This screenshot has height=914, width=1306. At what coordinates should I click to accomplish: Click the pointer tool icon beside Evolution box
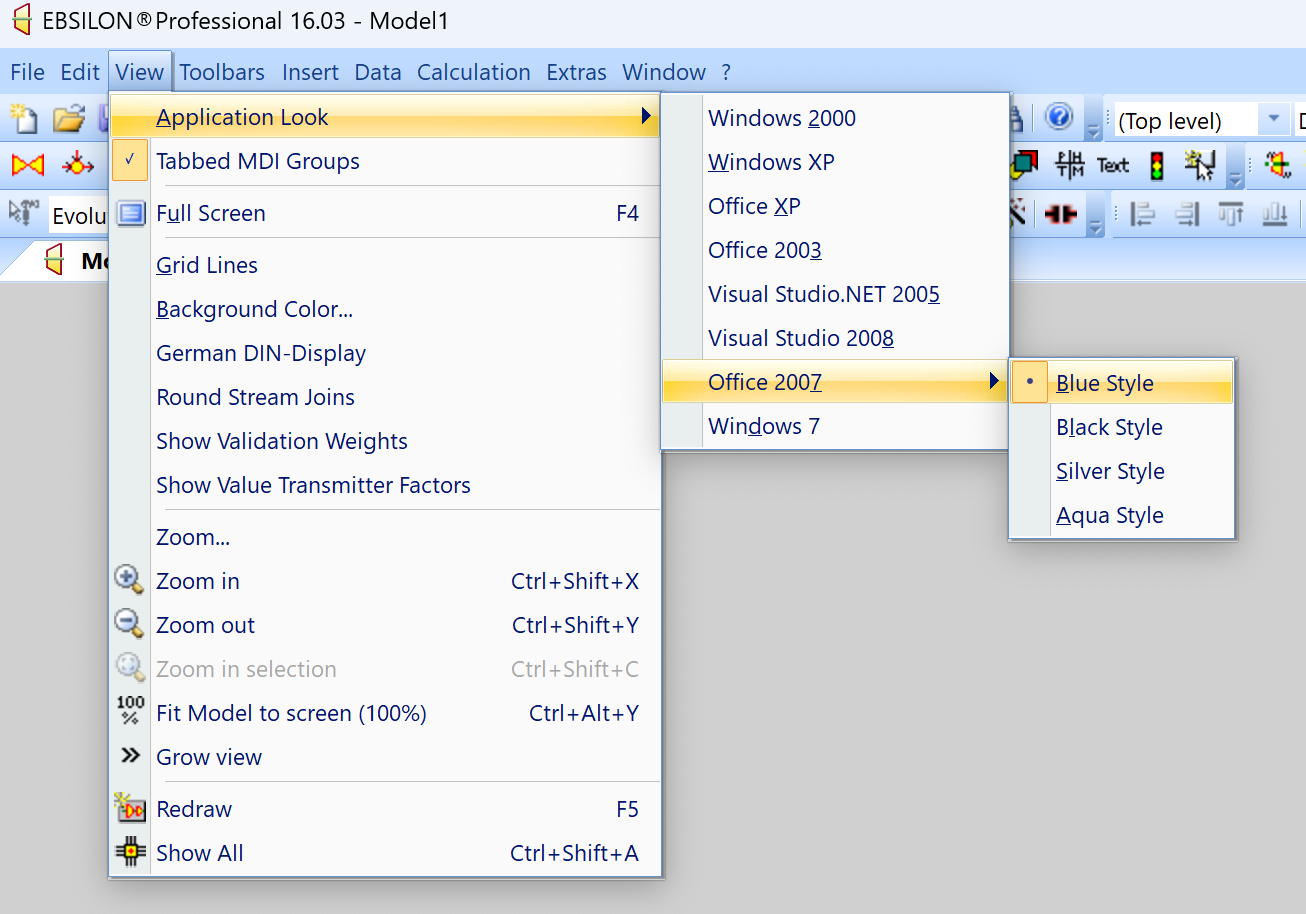(24, 213)
